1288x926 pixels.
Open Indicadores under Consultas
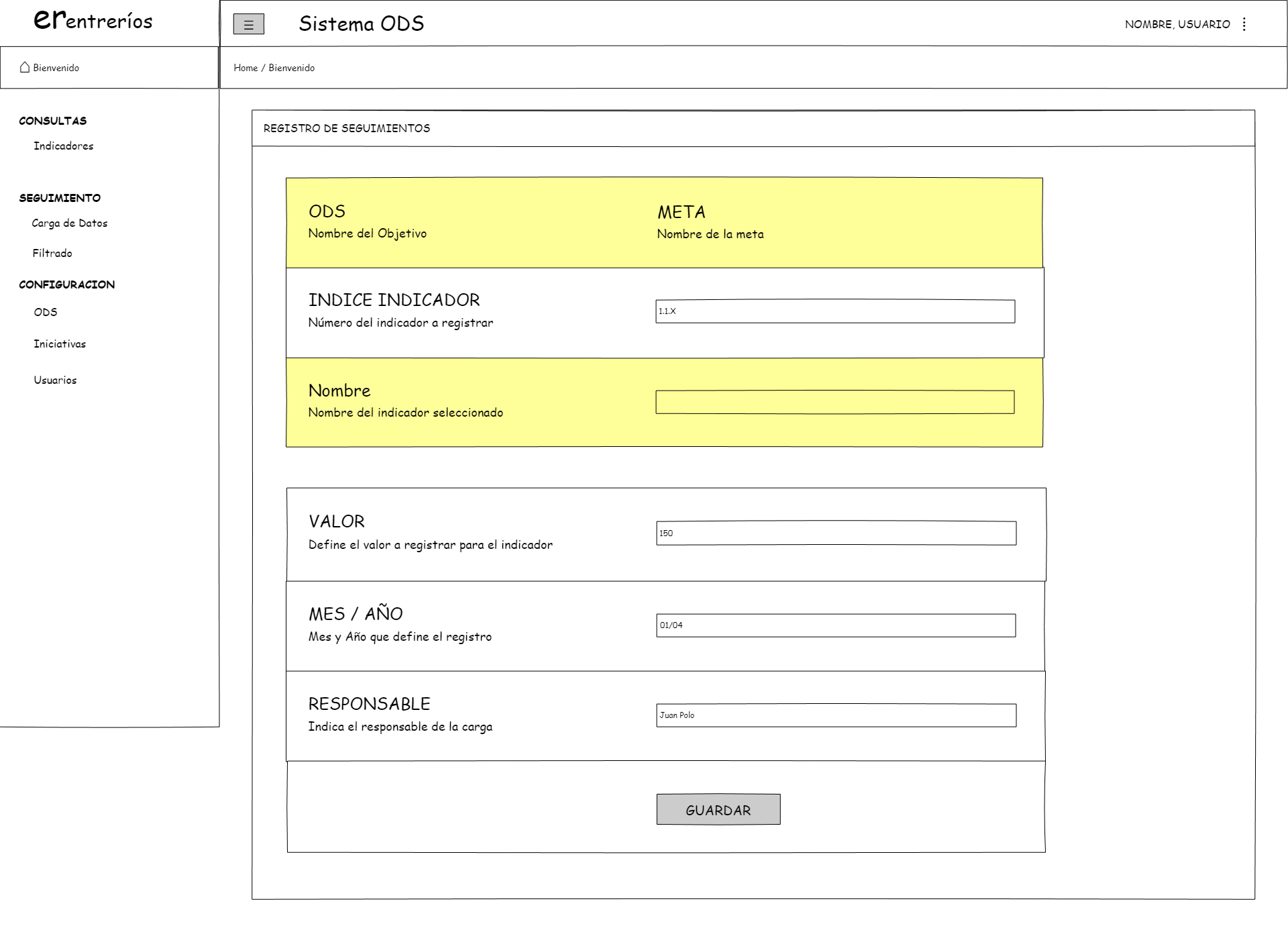pyautogui.click(x=63, y=146)
